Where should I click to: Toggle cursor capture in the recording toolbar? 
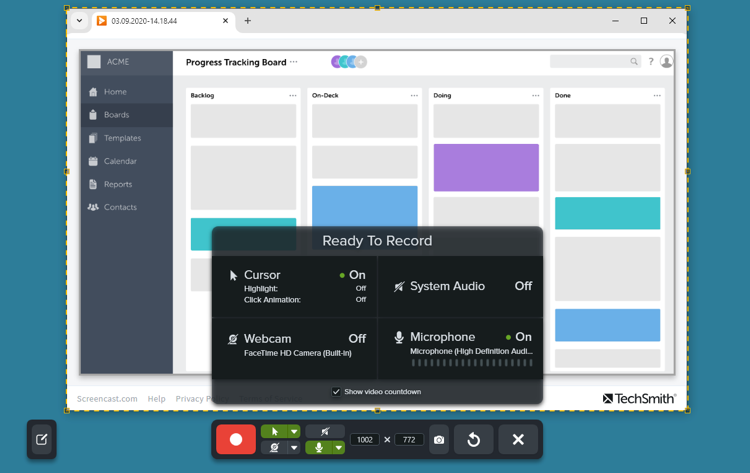[274, 432]
